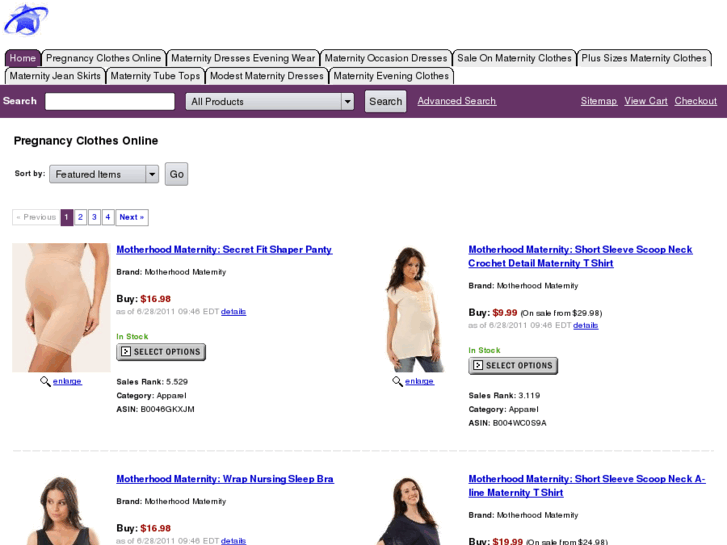Open Maternity Occasion Dresses tab
Screen dimensions: 727x545
pos(386,58)
